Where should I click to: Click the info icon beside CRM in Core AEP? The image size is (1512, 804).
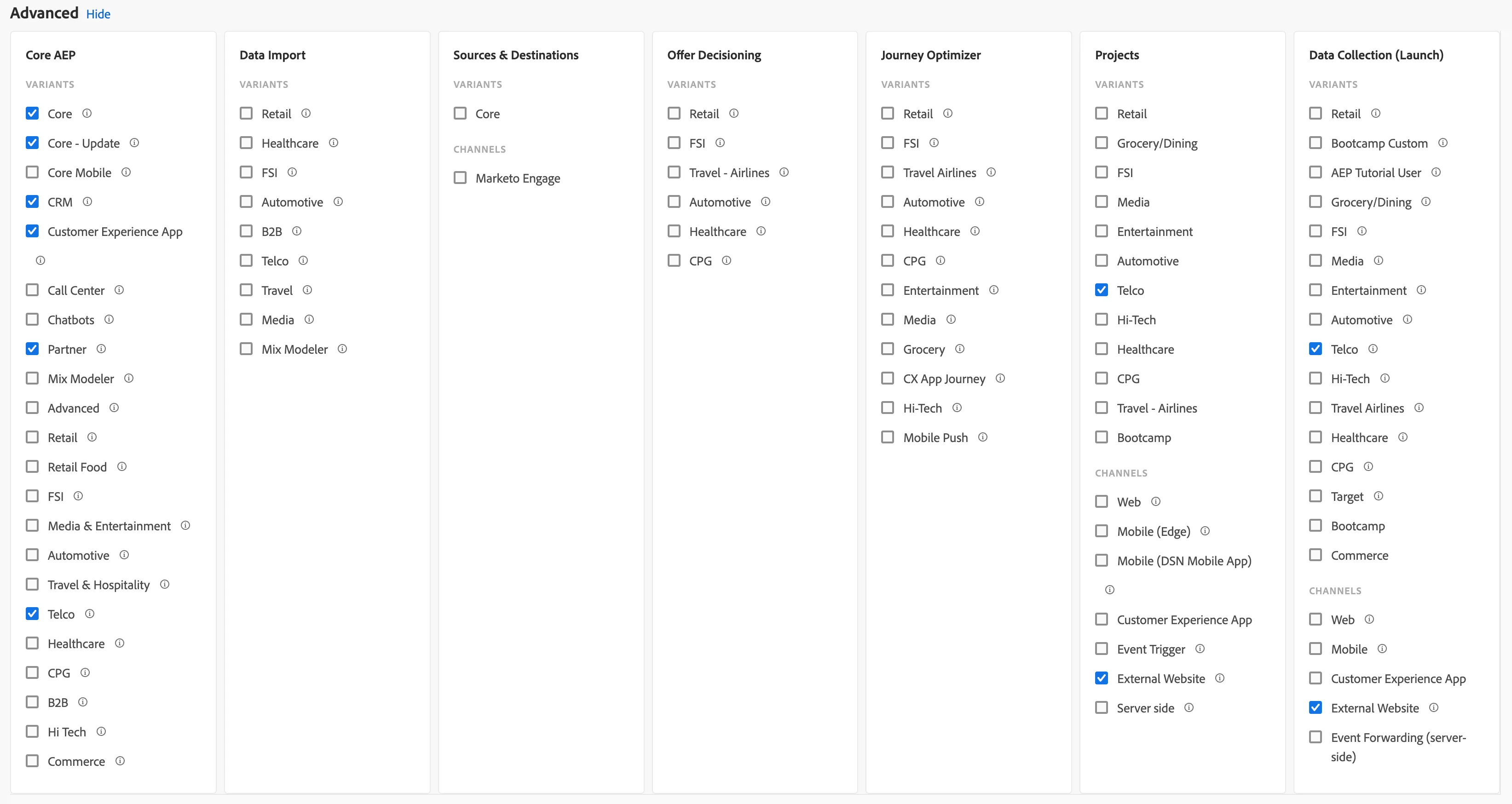87,201
